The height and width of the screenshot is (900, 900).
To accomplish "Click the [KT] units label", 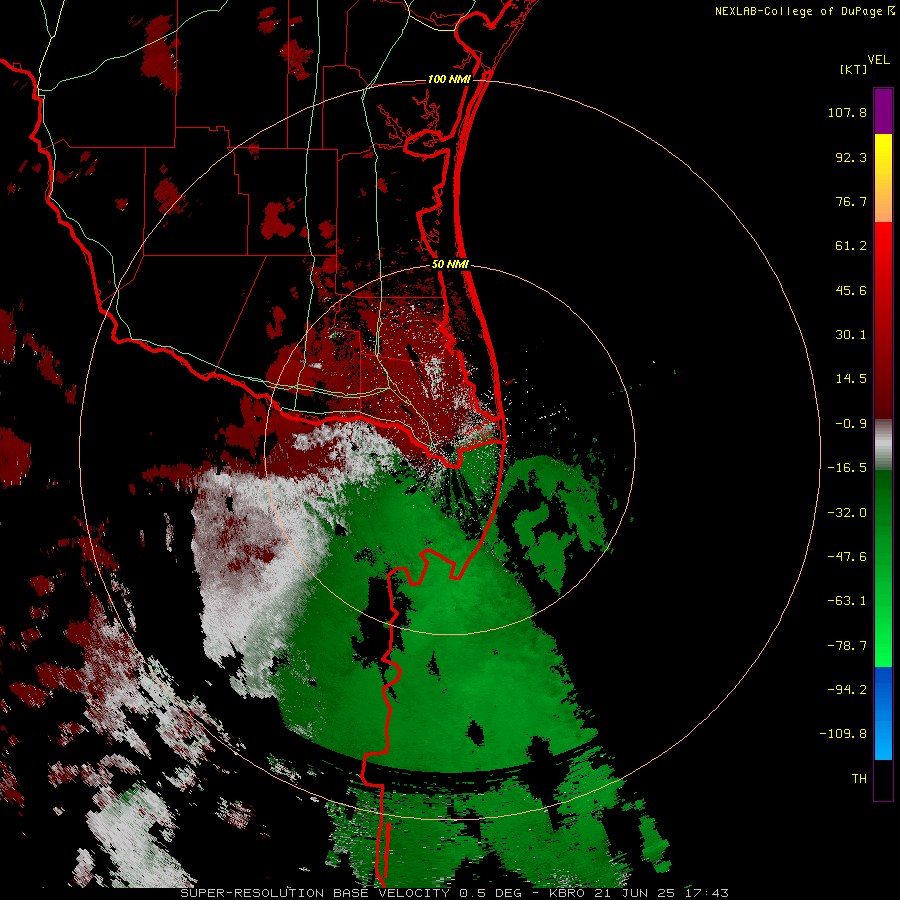I will (854, 69).
